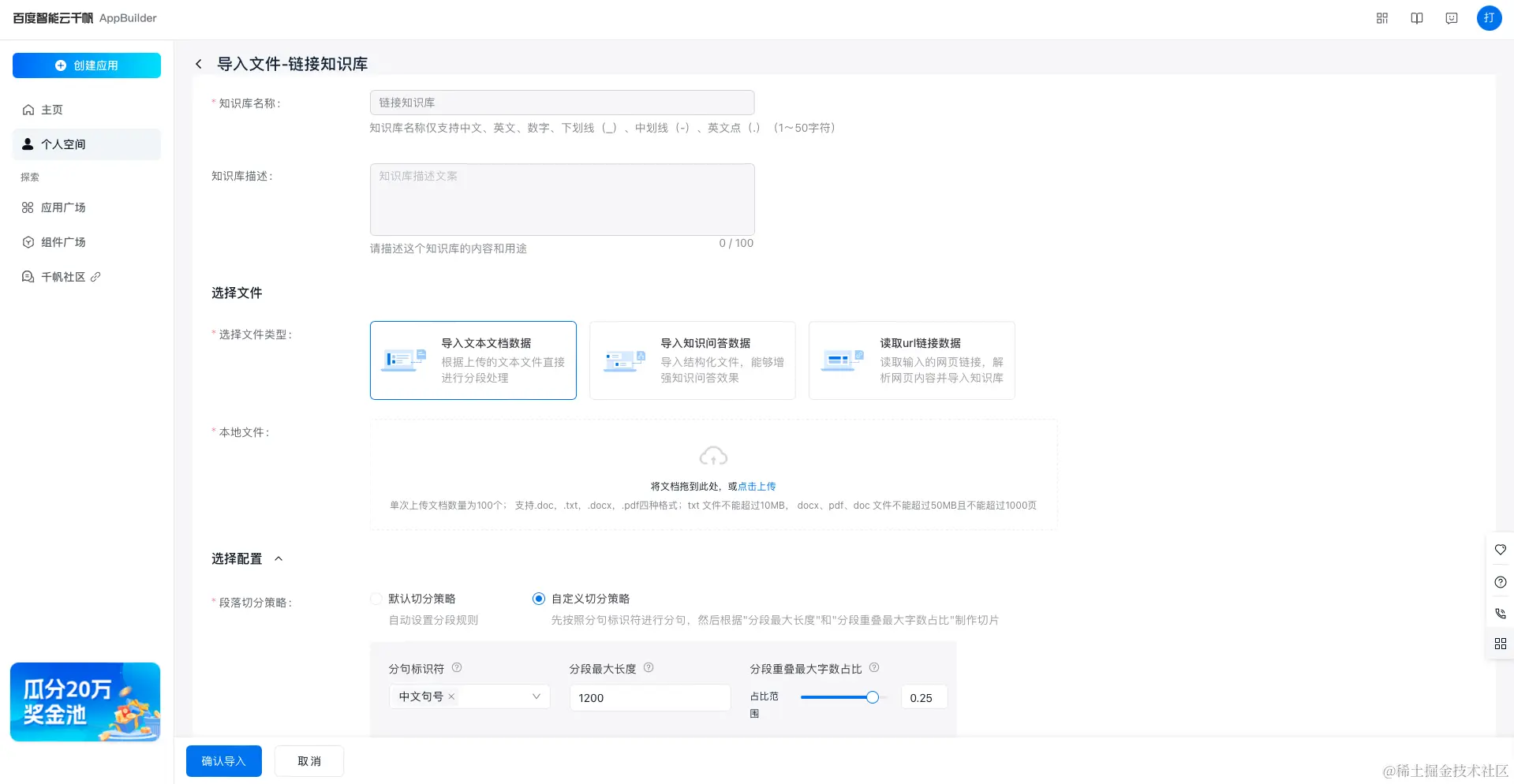Click the help icon beside 分段重叠最大字数占比
The height and width of the screenshot is (784, 1514).
click(x=874, y=668)
